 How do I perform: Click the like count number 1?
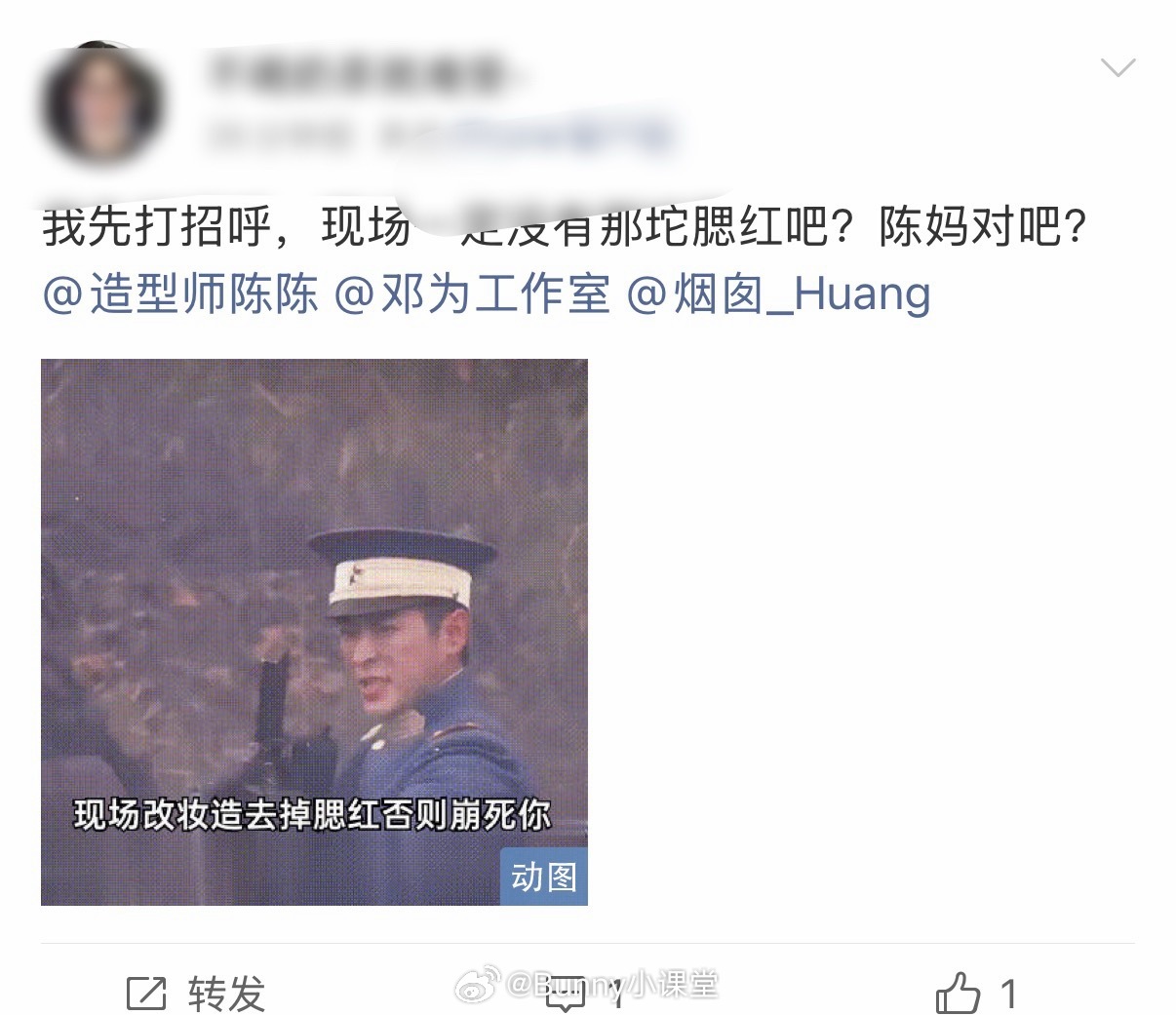pyautogui.click(x=1008, y=995)
